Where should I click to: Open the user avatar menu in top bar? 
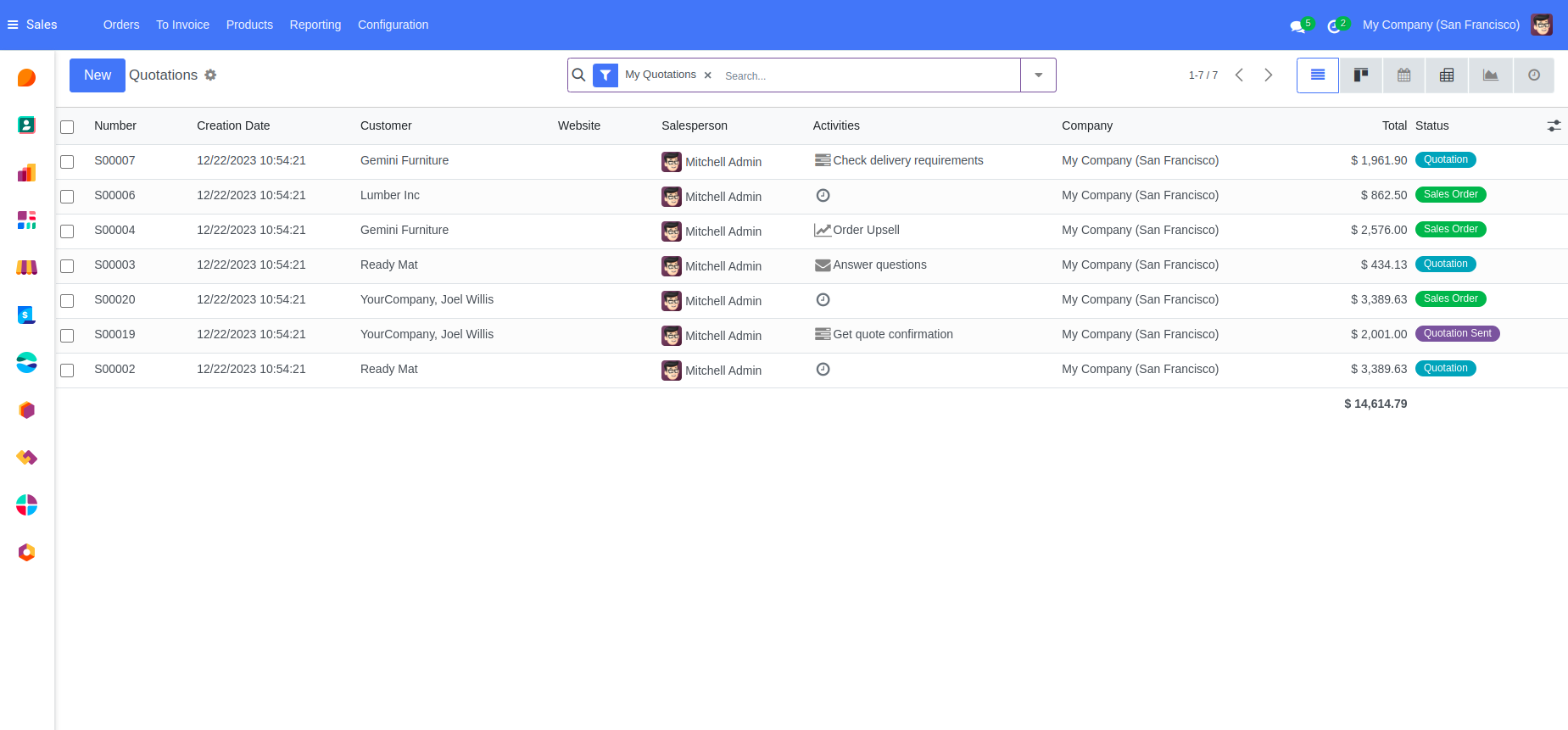[1542, 25]
